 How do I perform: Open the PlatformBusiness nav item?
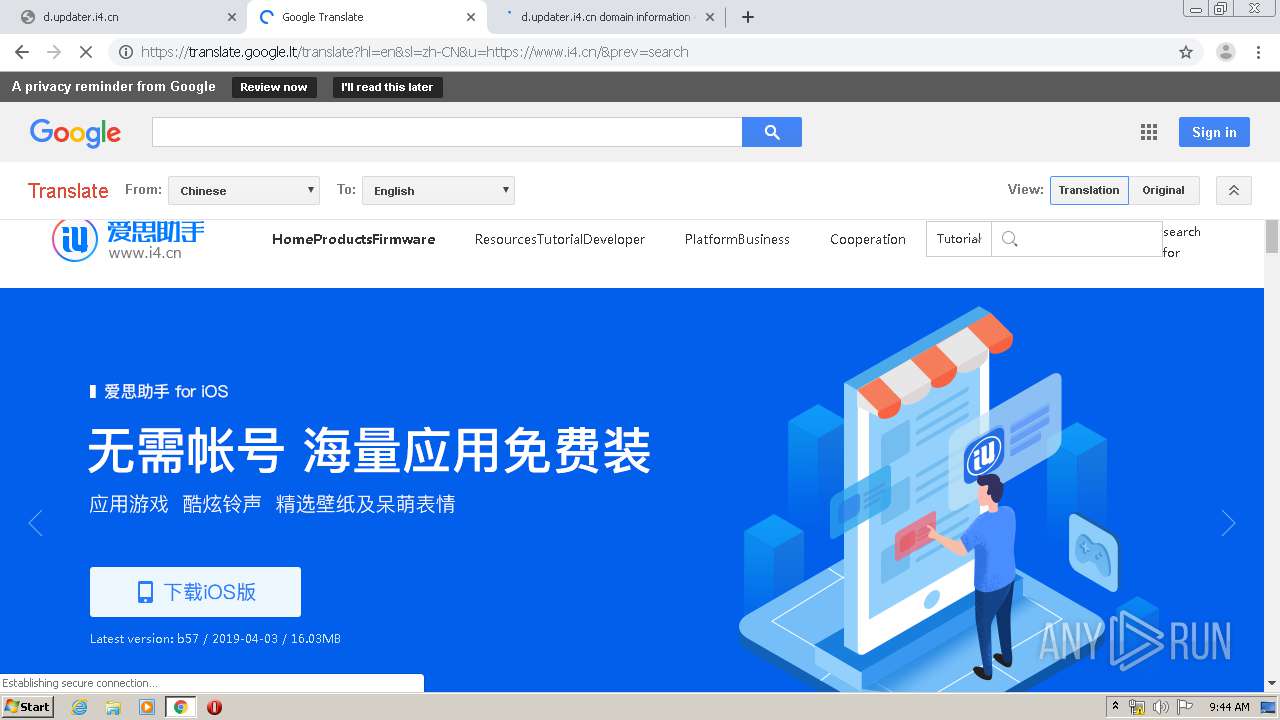[x=737, y=239]
